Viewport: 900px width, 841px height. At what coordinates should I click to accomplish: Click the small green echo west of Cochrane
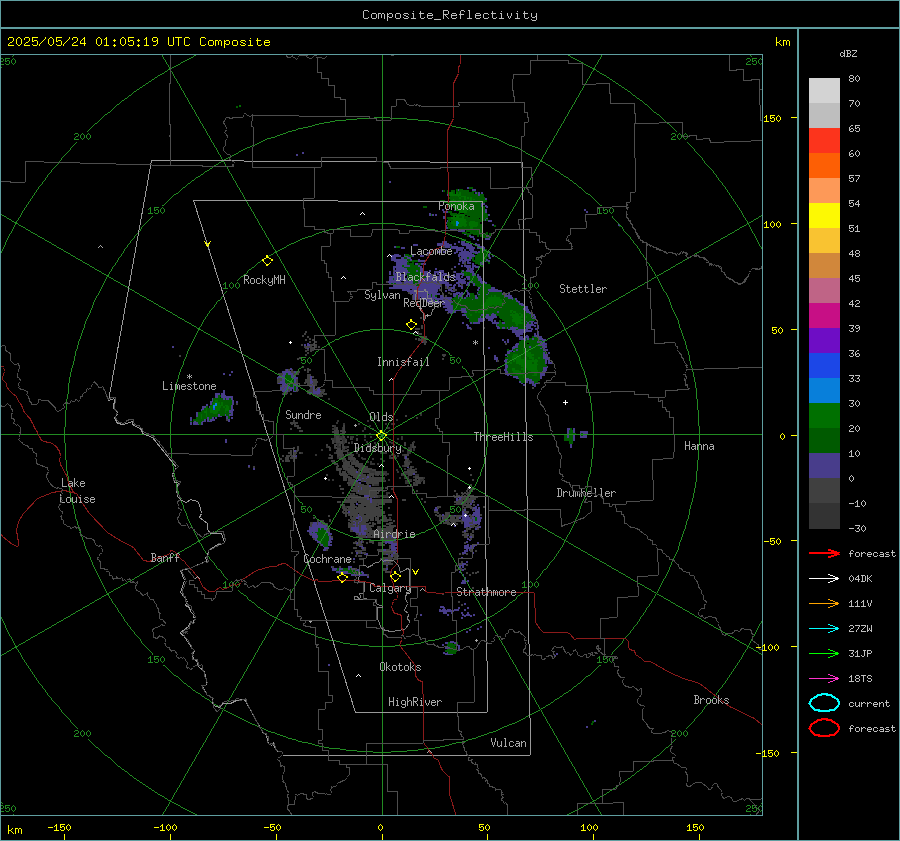click(x=320, y=534)
